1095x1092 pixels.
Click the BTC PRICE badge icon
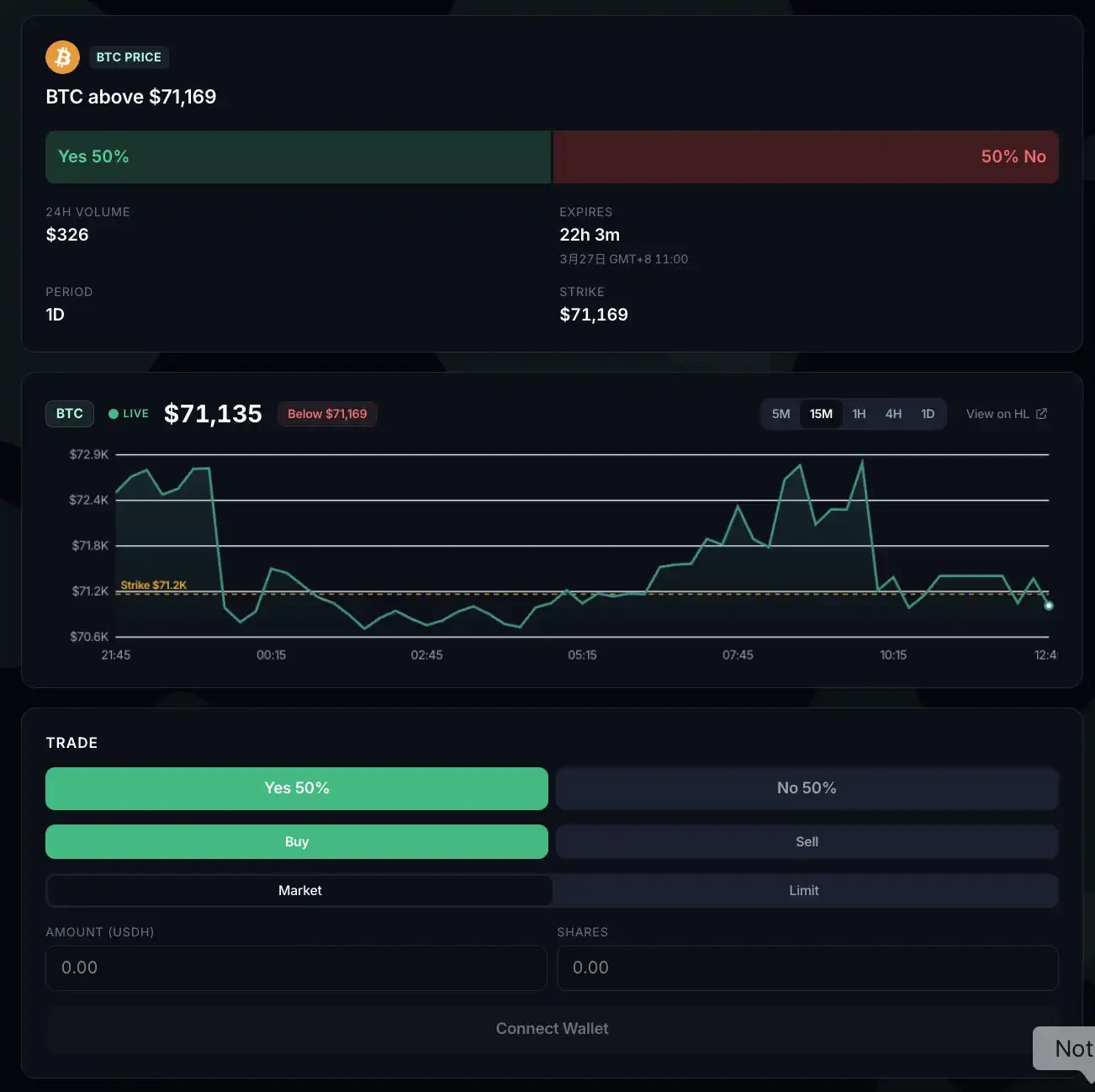(x=128, y=57)
